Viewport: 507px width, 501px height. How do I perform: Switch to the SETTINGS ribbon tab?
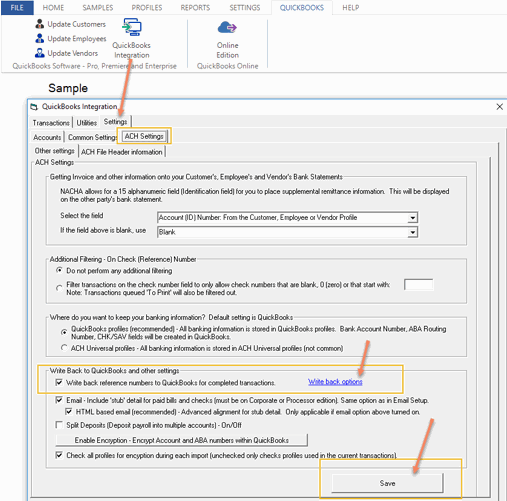coord(245,8)
